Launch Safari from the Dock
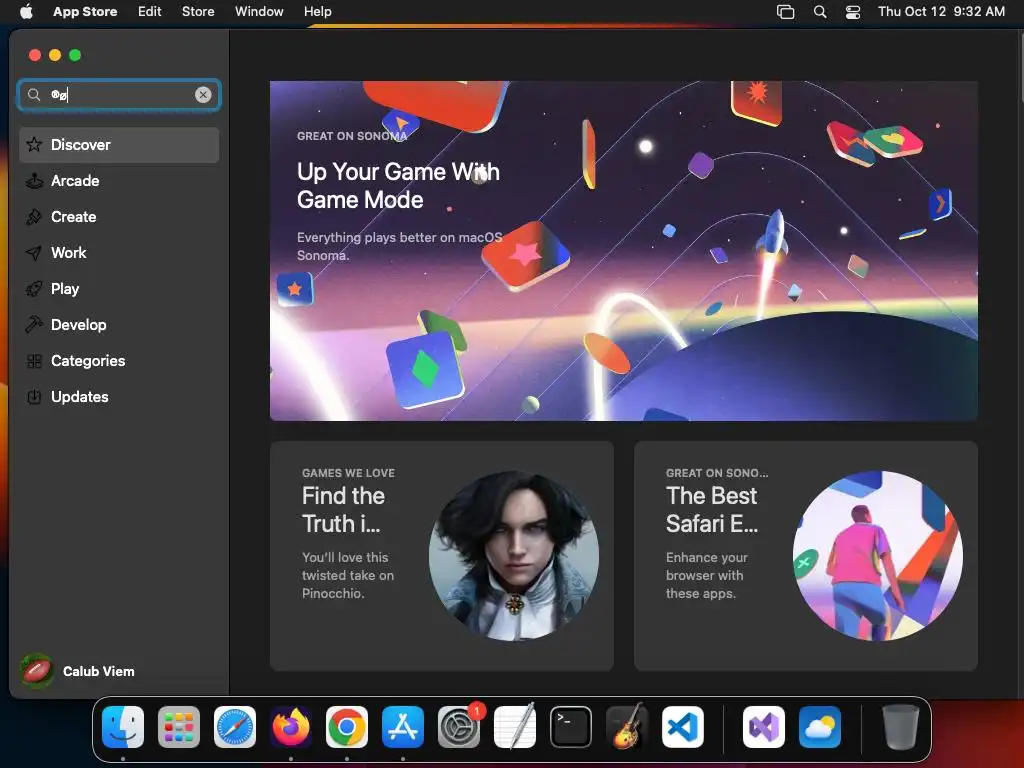This screenshot has height=768, width=1024. (235, 727)
